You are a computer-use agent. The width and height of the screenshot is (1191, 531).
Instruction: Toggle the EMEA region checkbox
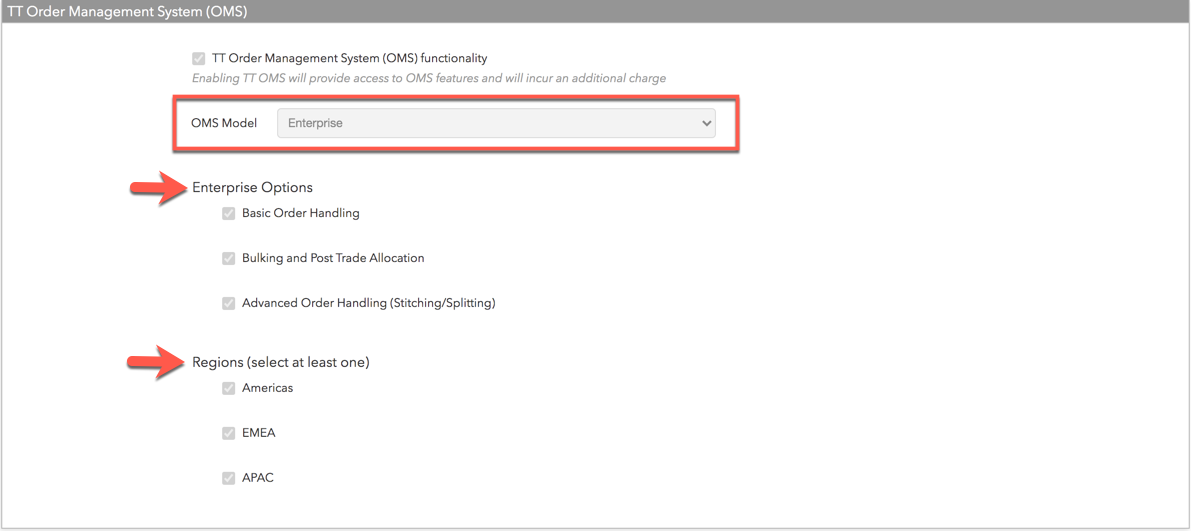click(228, 433)
